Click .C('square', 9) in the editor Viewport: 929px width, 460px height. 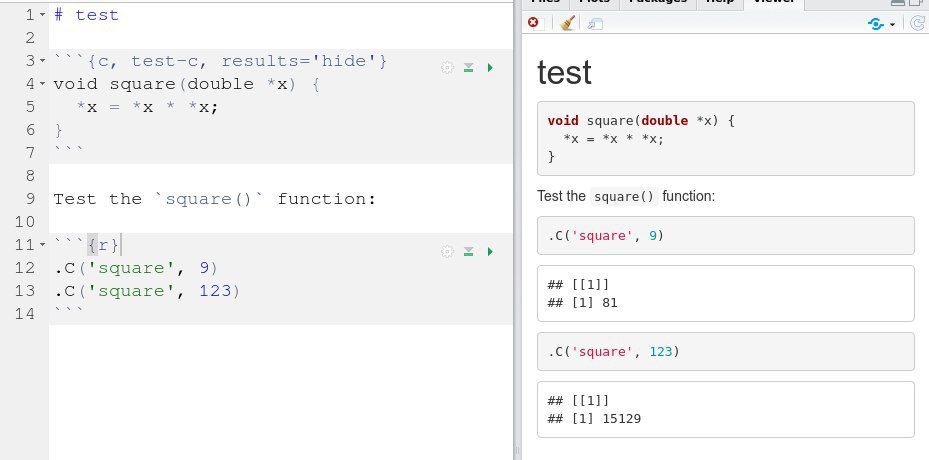136,267
